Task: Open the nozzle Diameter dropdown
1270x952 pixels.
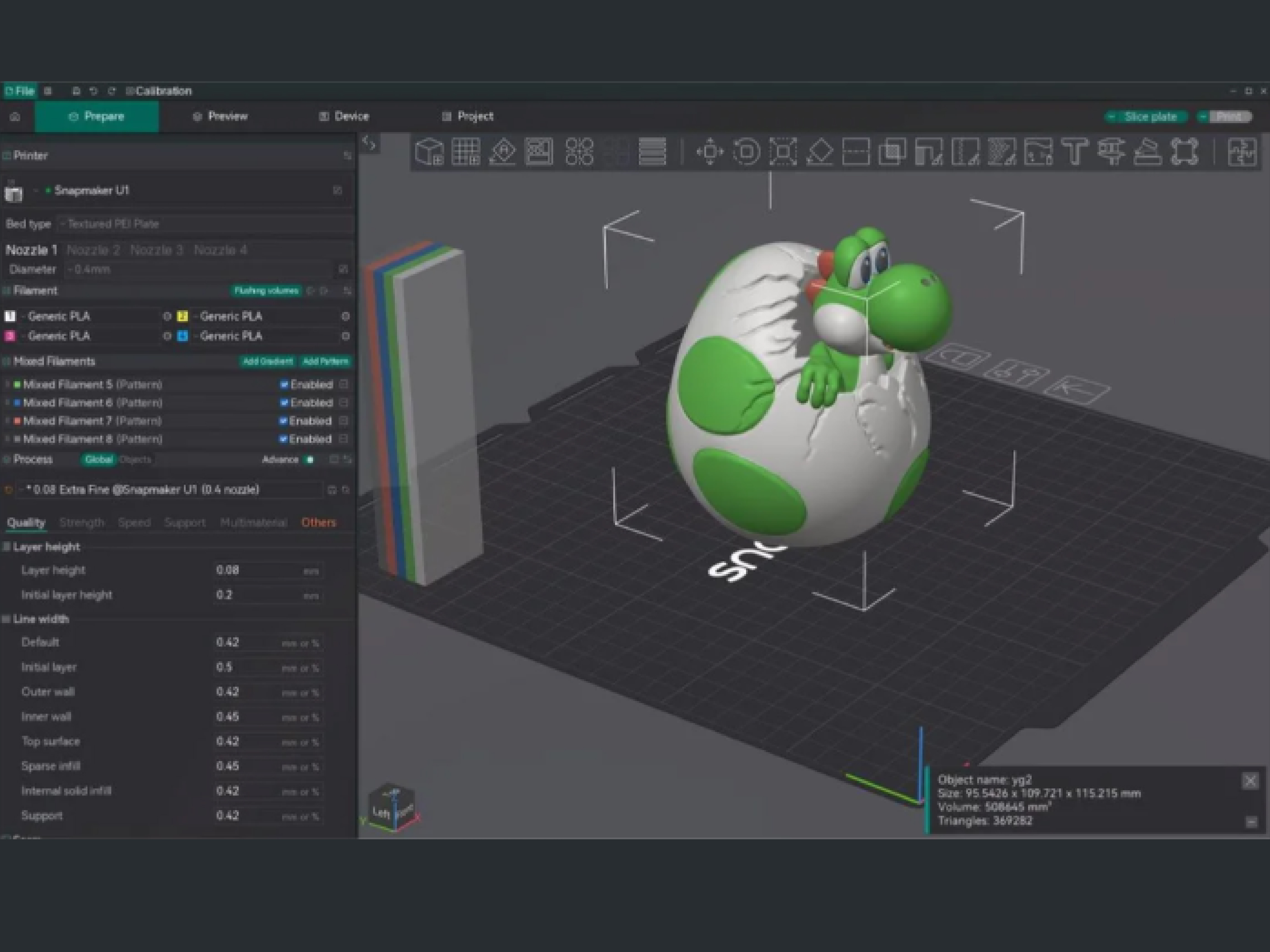Action: pyautogui.click(x=199, y=269)
